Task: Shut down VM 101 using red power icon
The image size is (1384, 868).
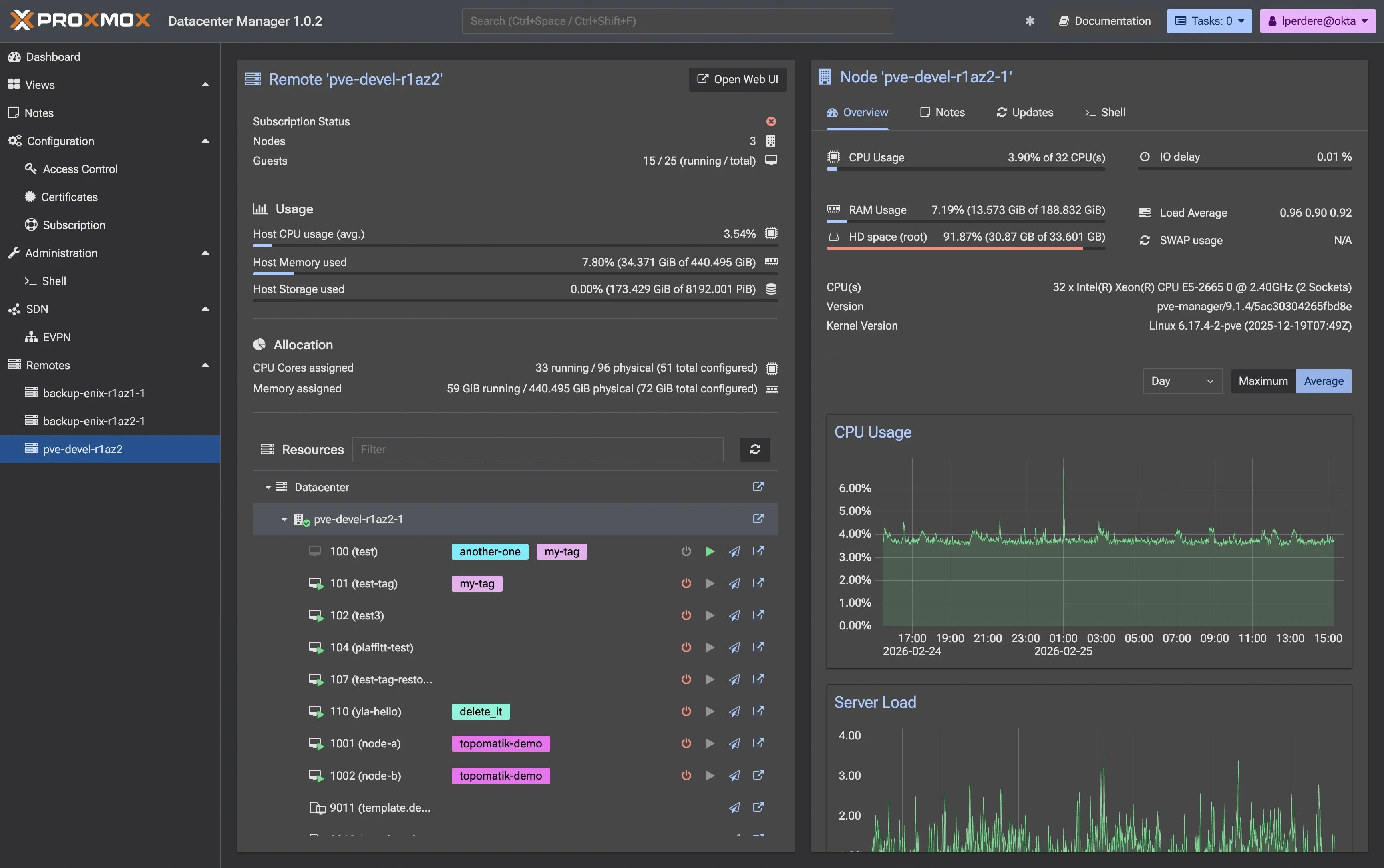Action: 686,583
